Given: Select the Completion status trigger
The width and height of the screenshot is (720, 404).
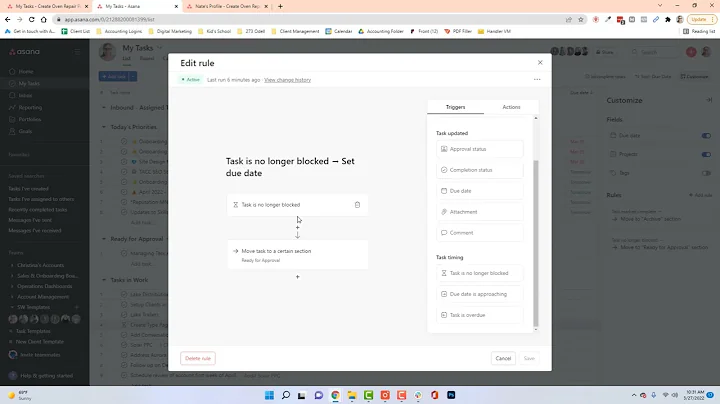Looking at the screenshot, I should [x=479, y=170].
